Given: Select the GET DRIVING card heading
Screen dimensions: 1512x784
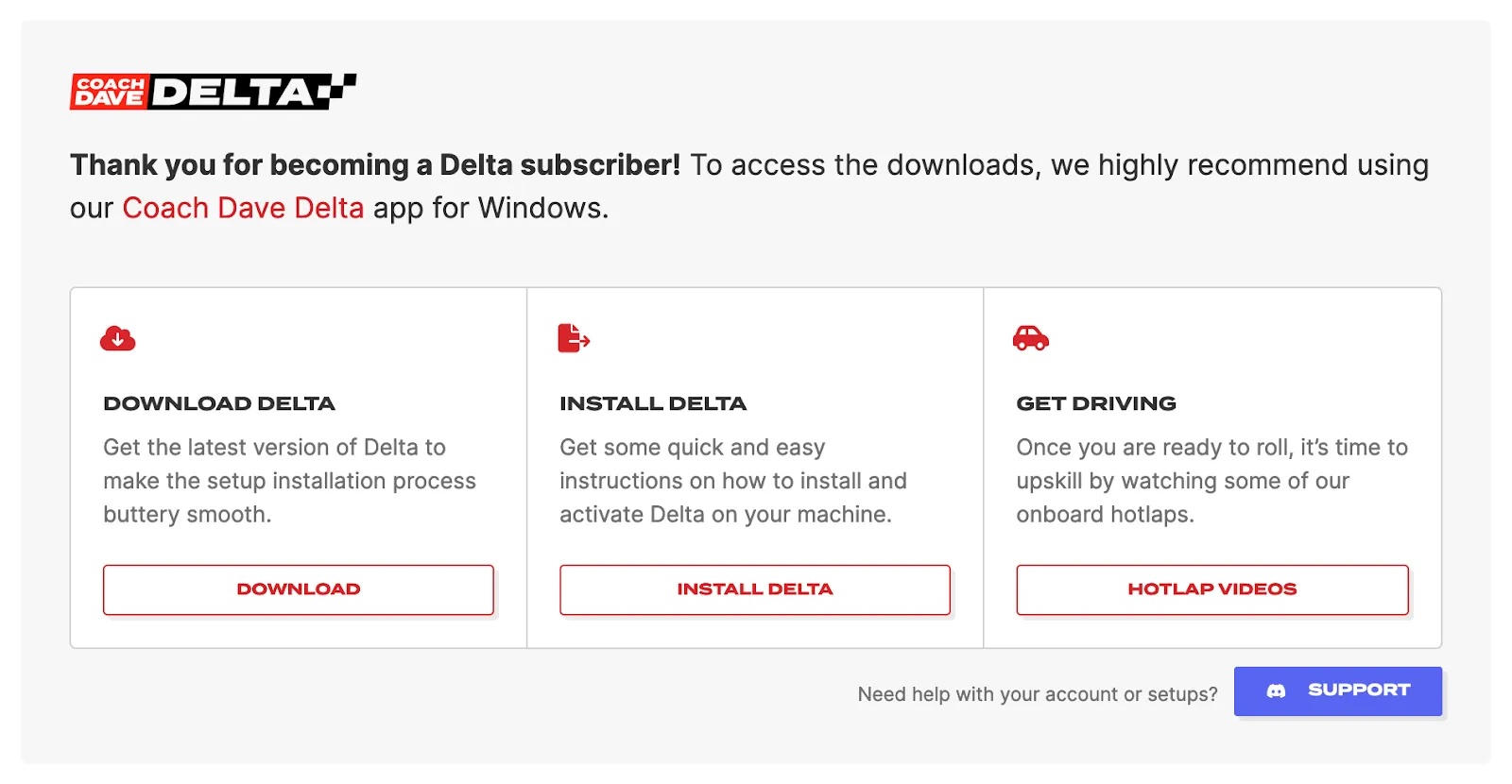Looking at the screenshot, I should pyautogui.click(x=1096, y=402).
